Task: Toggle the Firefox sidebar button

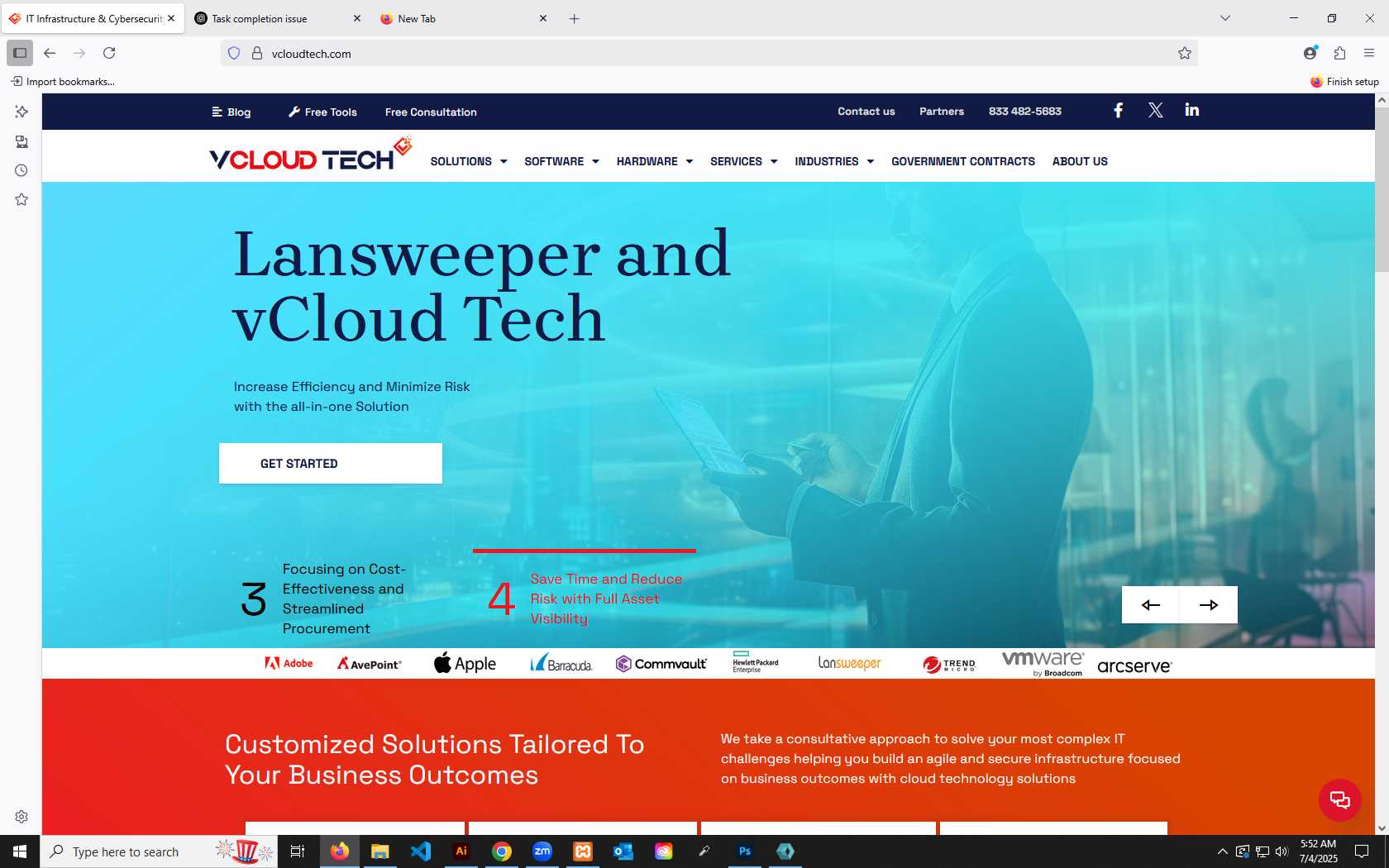Action: (x=20, y=53)
